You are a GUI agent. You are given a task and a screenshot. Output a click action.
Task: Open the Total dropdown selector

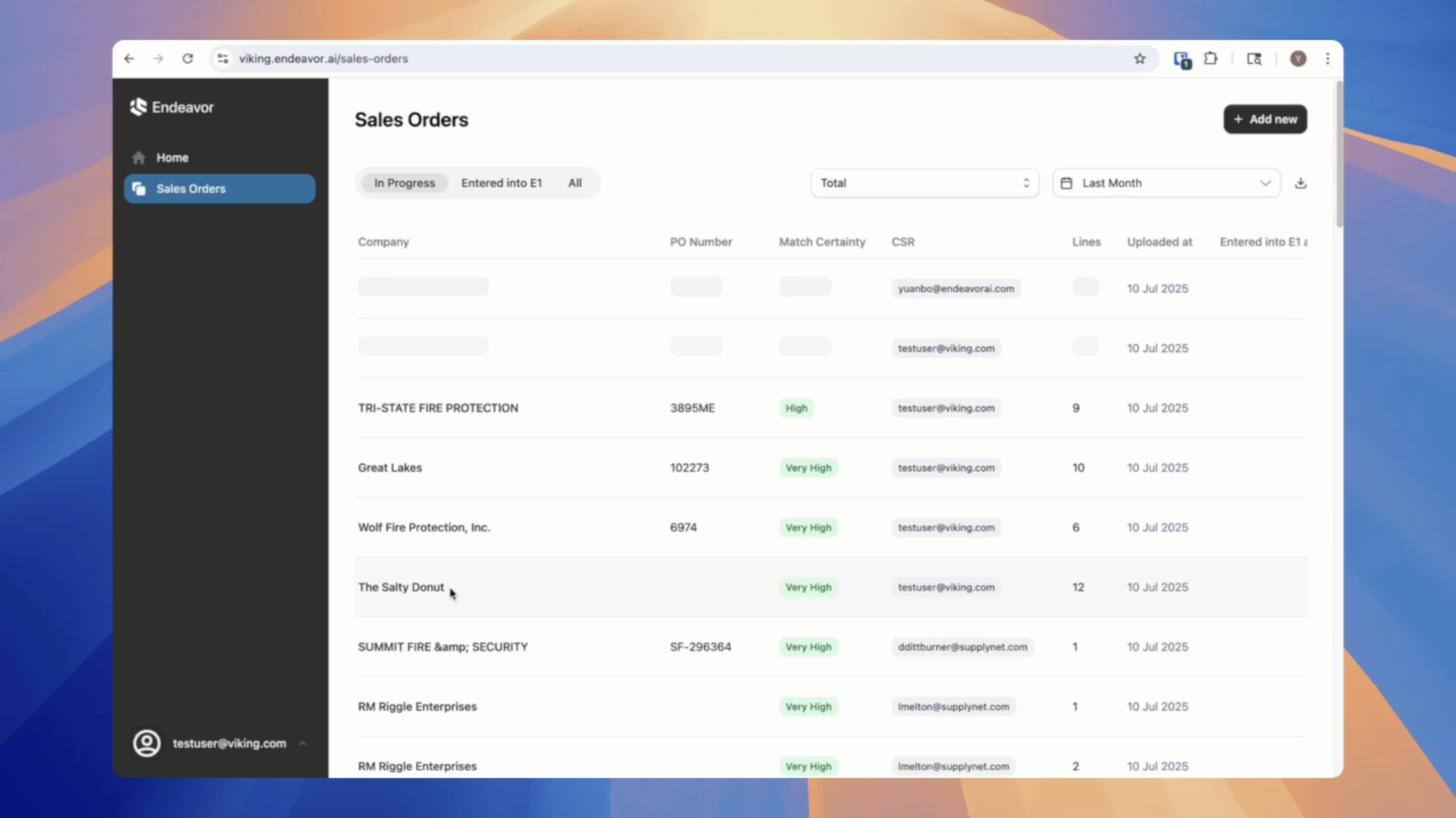point(924,183)
